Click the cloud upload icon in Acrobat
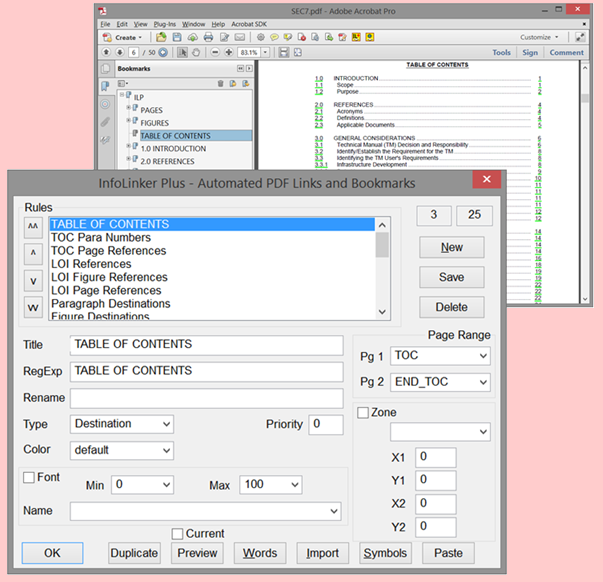Image resolution: width=603 pixels, height=582 pixels. pyautogui.click(x=193, y=37)
